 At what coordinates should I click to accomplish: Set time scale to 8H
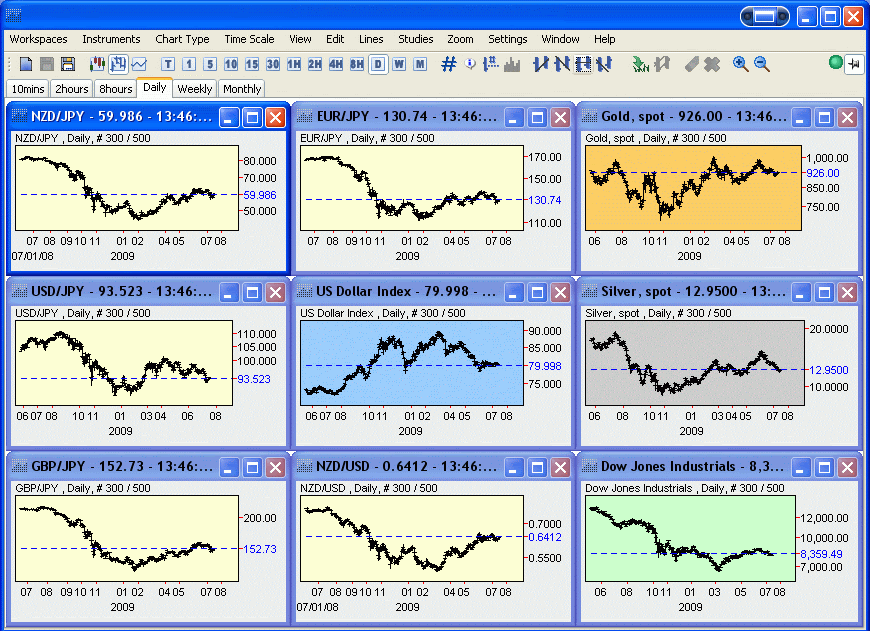[357, 64]
